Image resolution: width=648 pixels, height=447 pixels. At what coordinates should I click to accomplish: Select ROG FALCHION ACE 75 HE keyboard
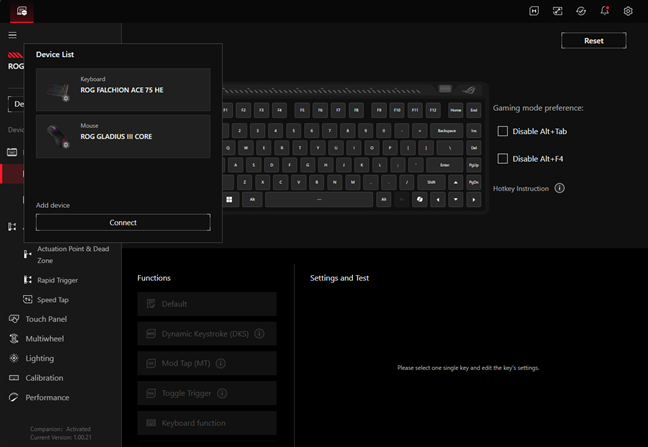(123, 90)
